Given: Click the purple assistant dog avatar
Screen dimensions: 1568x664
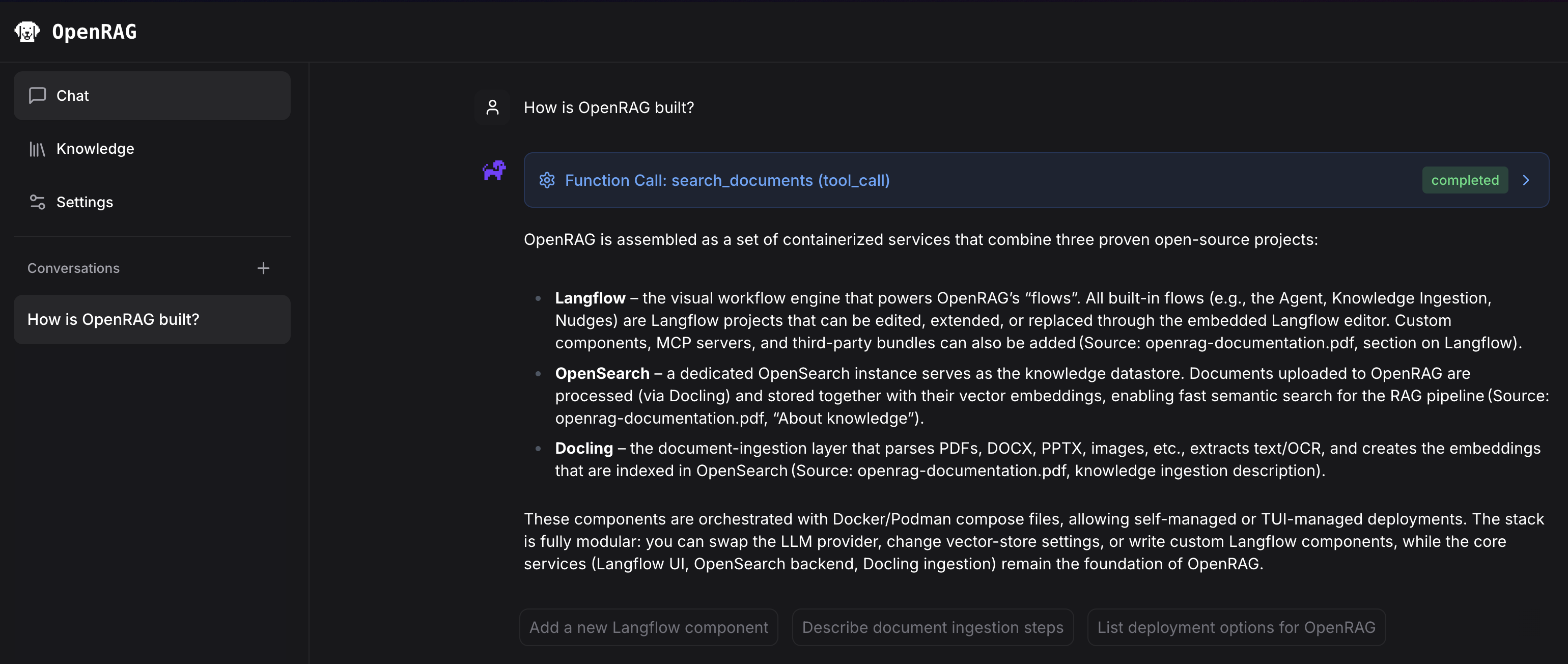Looking at the screenshot, I should point(494,171).
